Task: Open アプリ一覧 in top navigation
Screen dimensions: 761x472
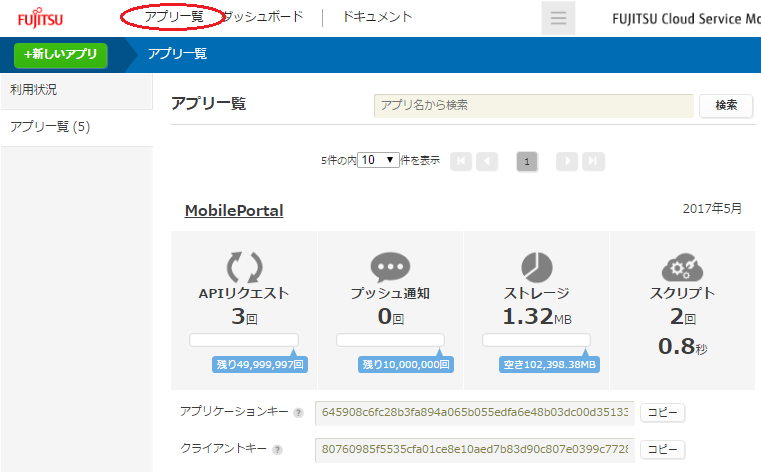Action: pyautogui.click(x=174, y=16)
